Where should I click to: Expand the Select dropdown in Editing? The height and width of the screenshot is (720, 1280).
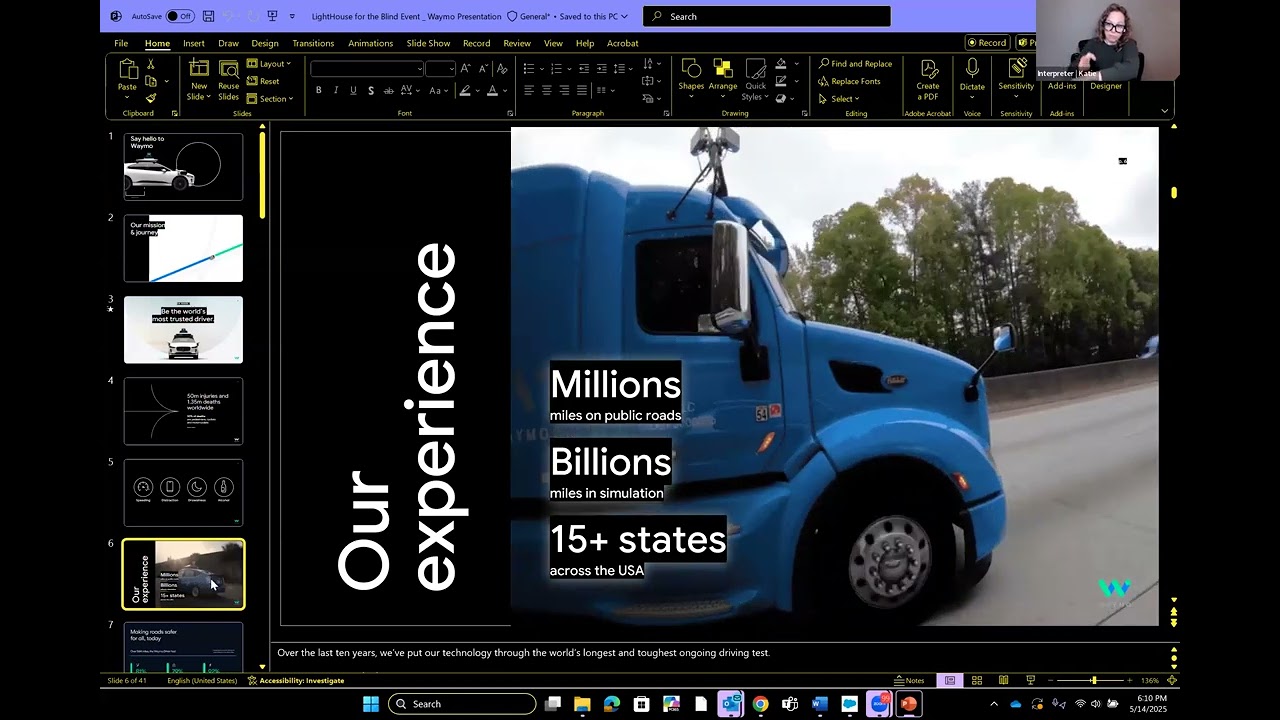pyautogui.click(x=838, y=99)
